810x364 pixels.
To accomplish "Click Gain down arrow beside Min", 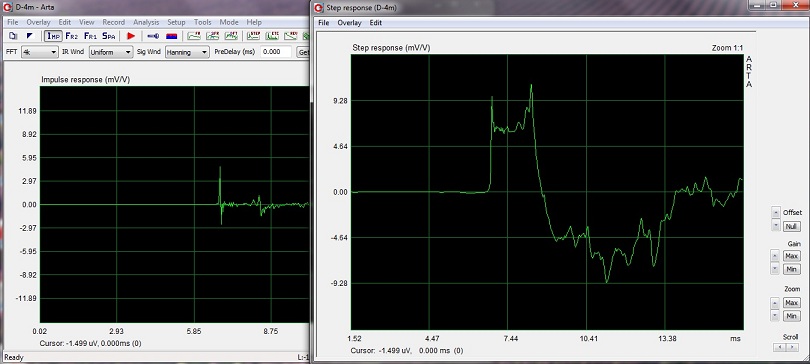I will (x=775, y=268).
